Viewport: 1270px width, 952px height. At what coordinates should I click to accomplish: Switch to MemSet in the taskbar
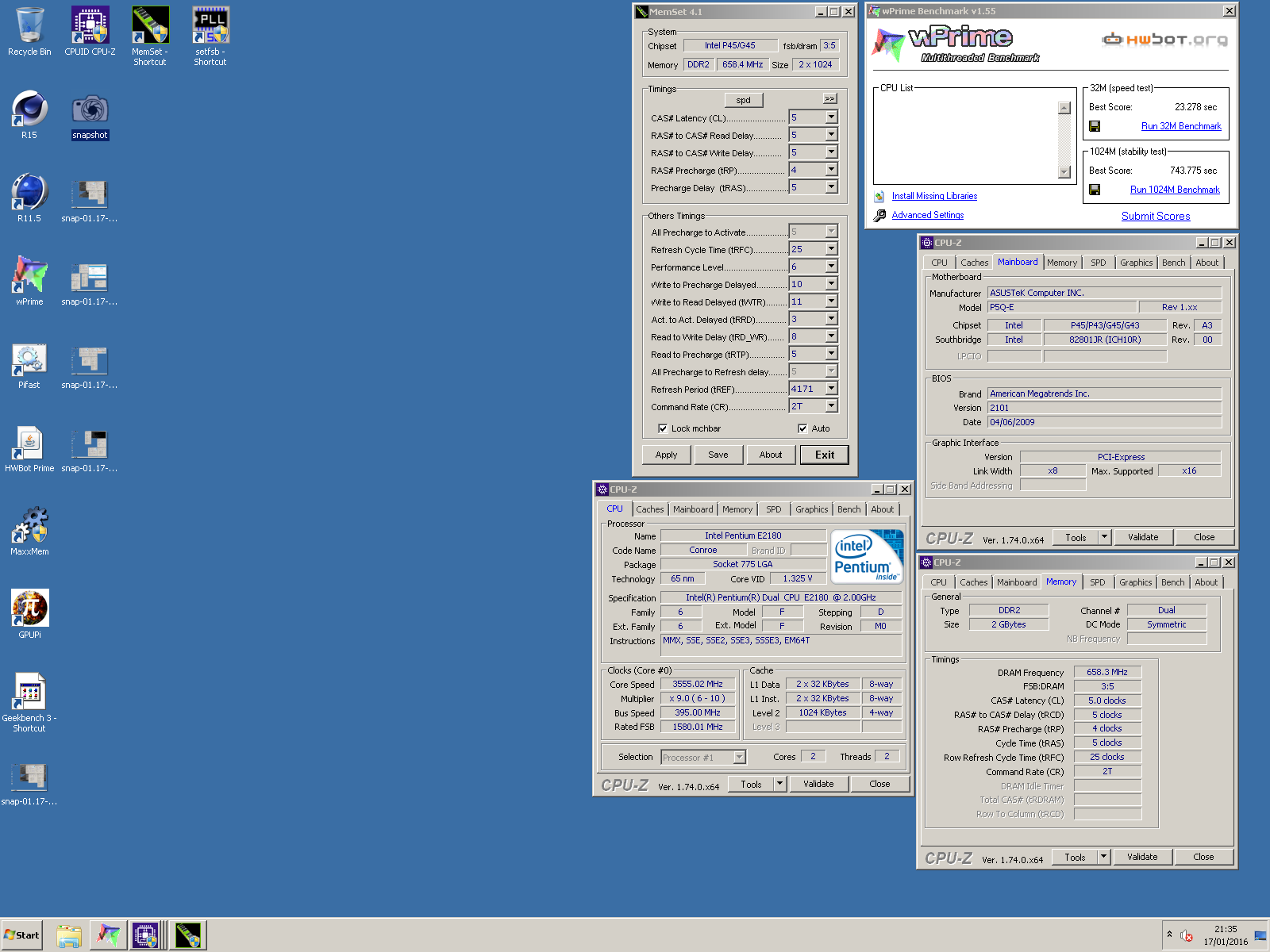(188, 935)
